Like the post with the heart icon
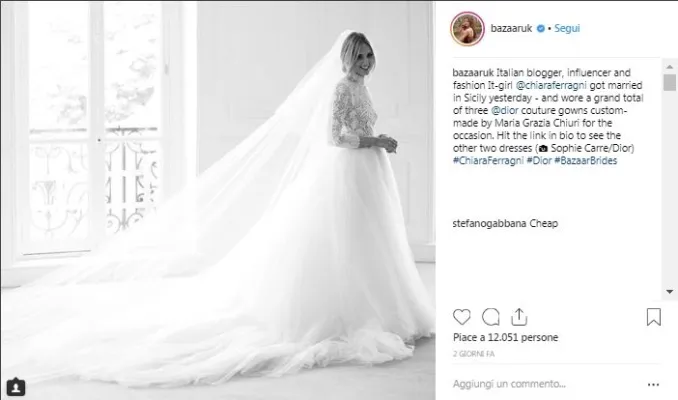678x400 pixels. [461, 317]
